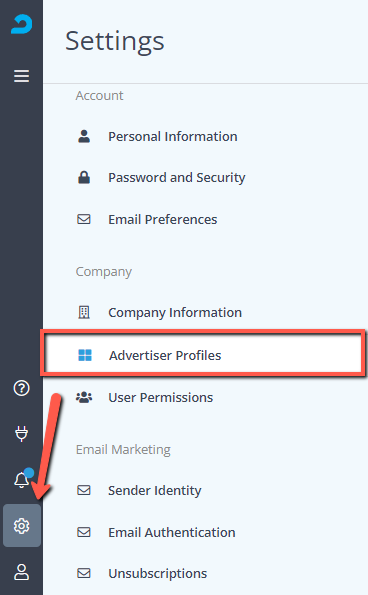This screenshot has width=368, height=595.
Task: Click the building icon beside Company Information
Action: coord(84,312)
